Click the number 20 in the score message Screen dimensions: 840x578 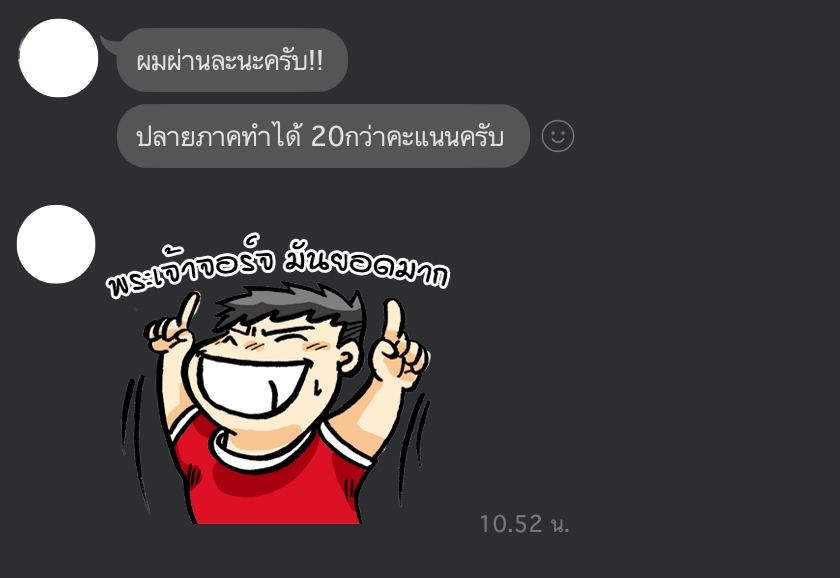click(327, 136)
